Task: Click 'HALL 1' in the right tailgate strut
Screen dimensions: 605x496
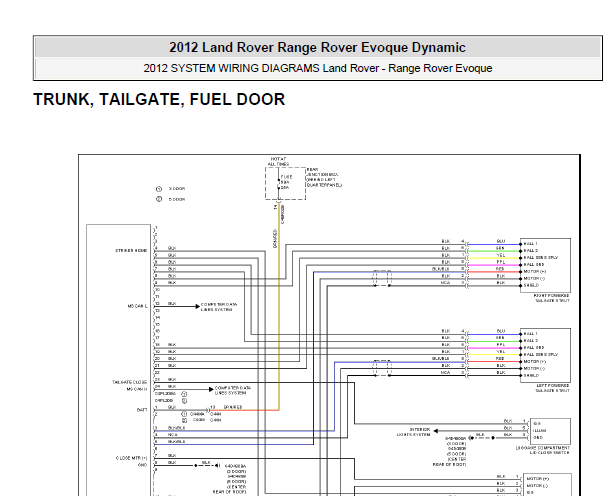Action: (531, 244)
